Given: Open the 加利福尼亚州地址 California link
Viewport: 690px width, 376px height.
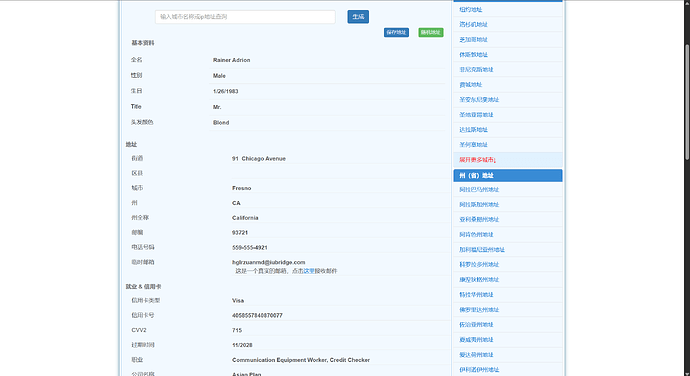Looking at the screenshot, I should point(482,250).
